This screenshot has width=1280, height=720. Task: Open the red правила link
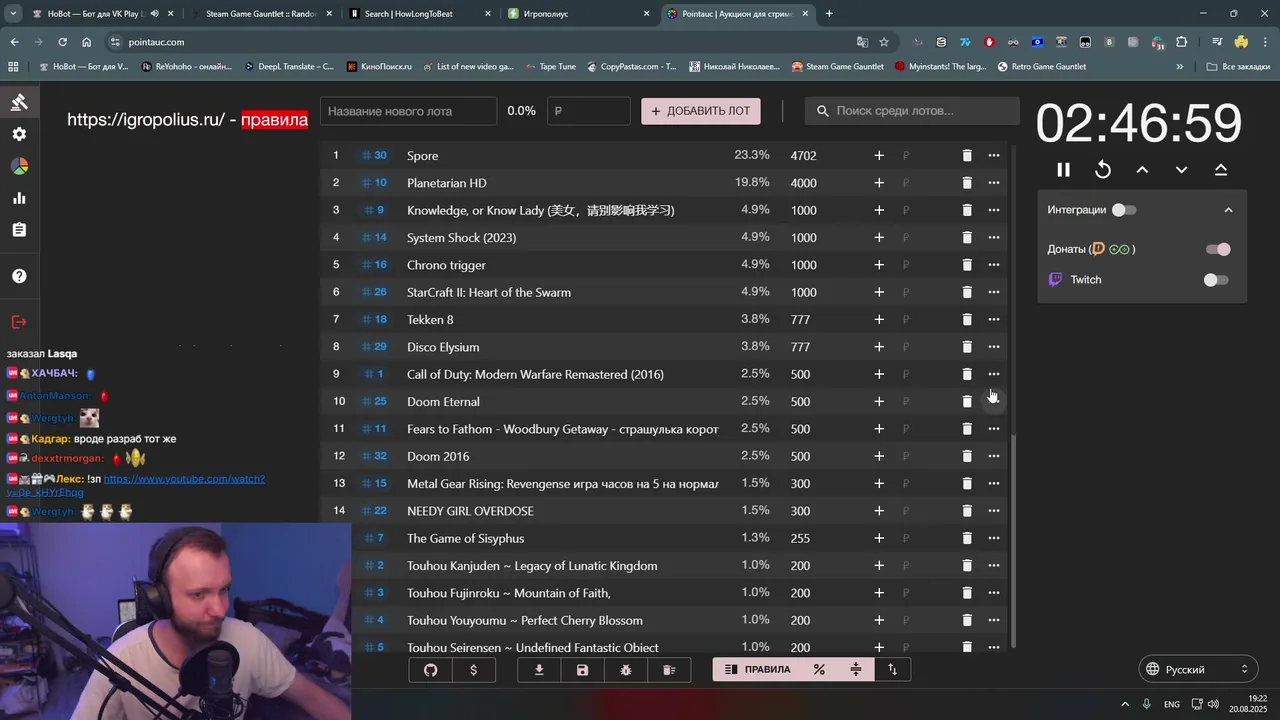274,120
